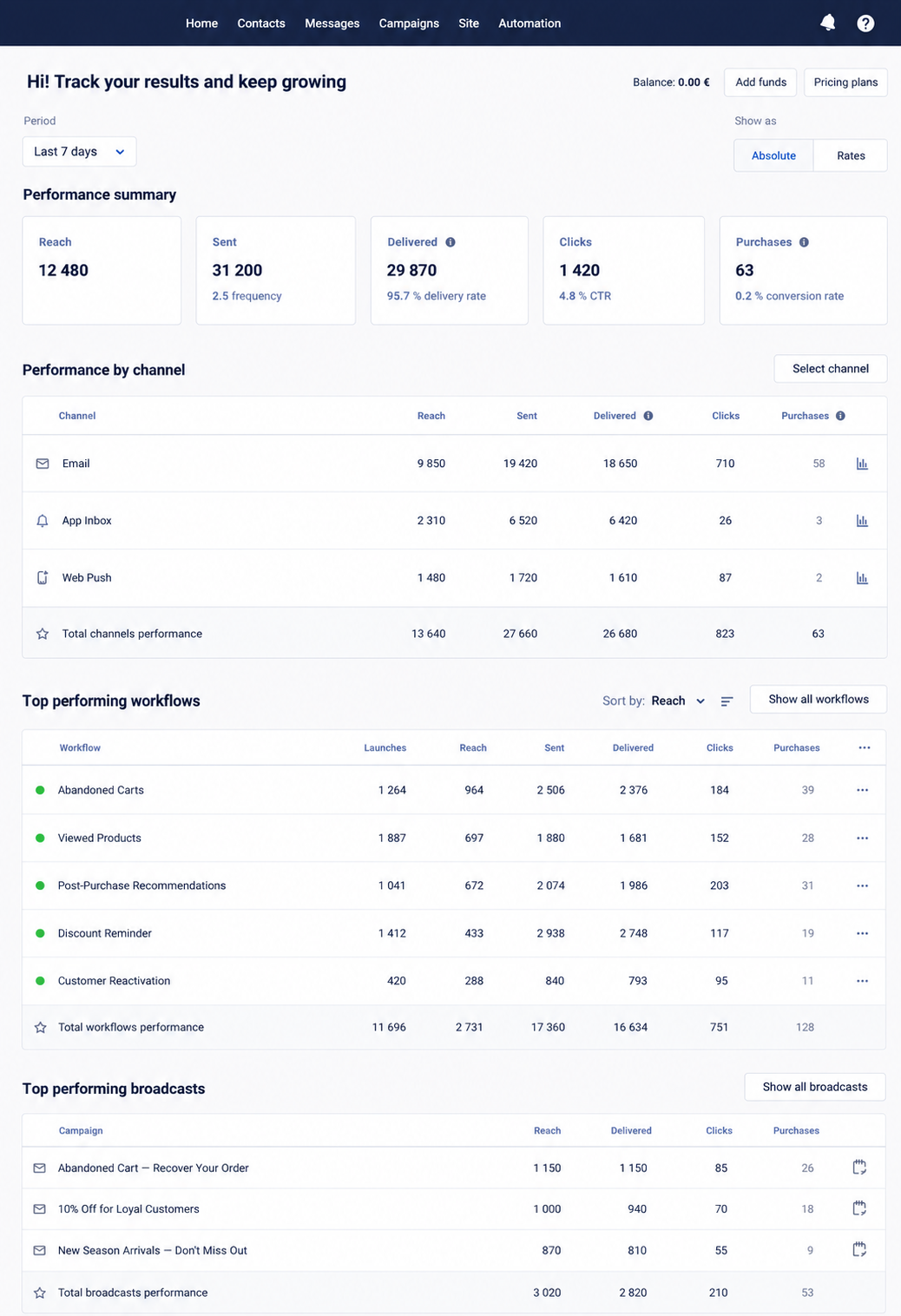Switch display to Absolute values
The height and width of the screenshot is (1316, 901).
tap(773, 155)
